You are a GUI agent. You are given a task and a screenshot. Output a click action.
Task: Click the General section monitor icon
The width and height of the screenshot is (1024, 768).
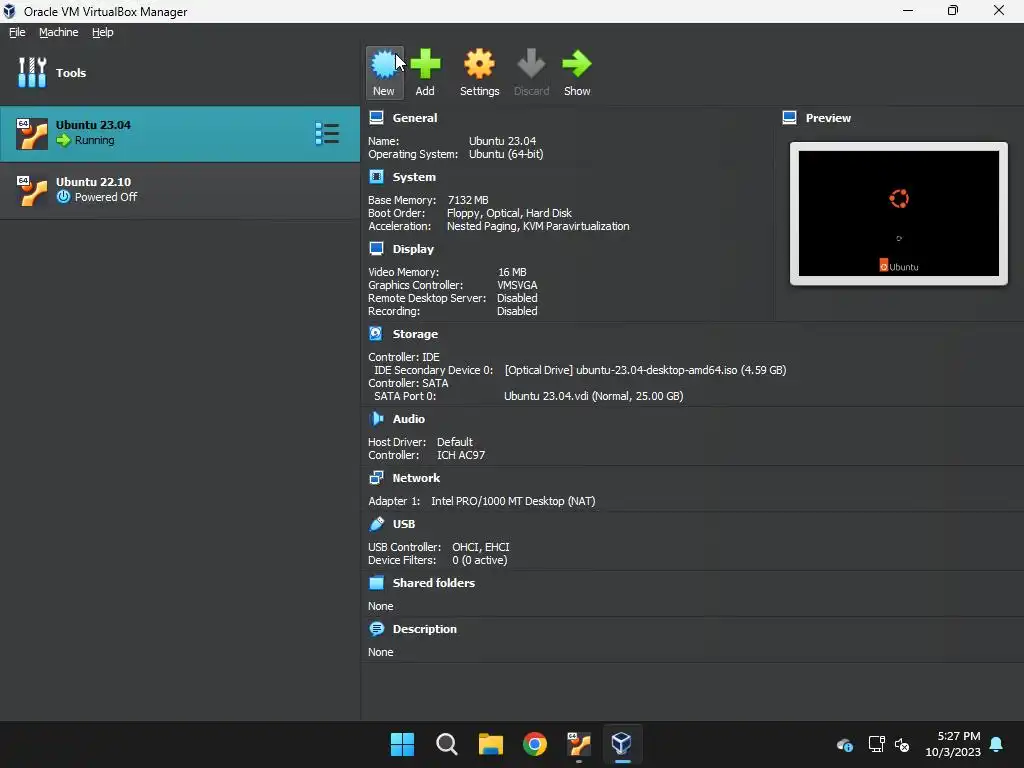pyautogui.click(x=376, y=118)
